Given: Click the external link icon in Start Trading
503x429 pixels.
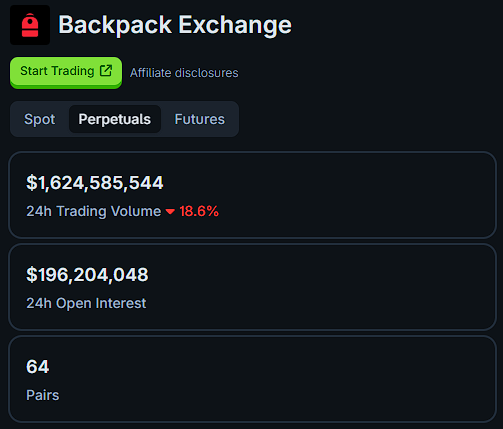Looking at the screenshot, I should click(106, 71).
